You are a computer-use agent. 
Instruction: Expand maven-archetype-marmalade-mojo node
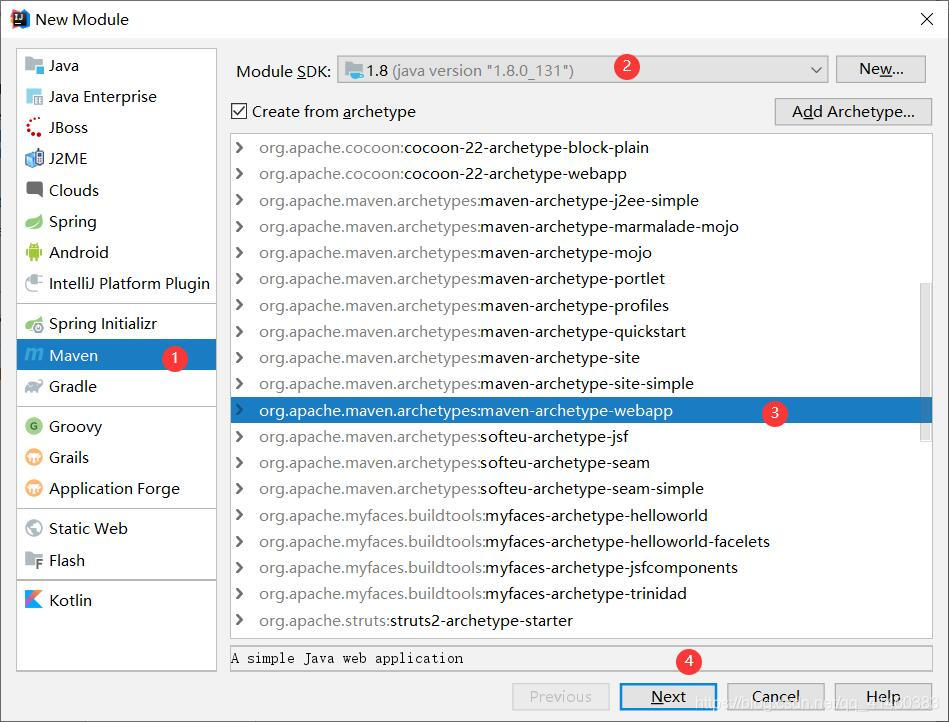point(240,226)
